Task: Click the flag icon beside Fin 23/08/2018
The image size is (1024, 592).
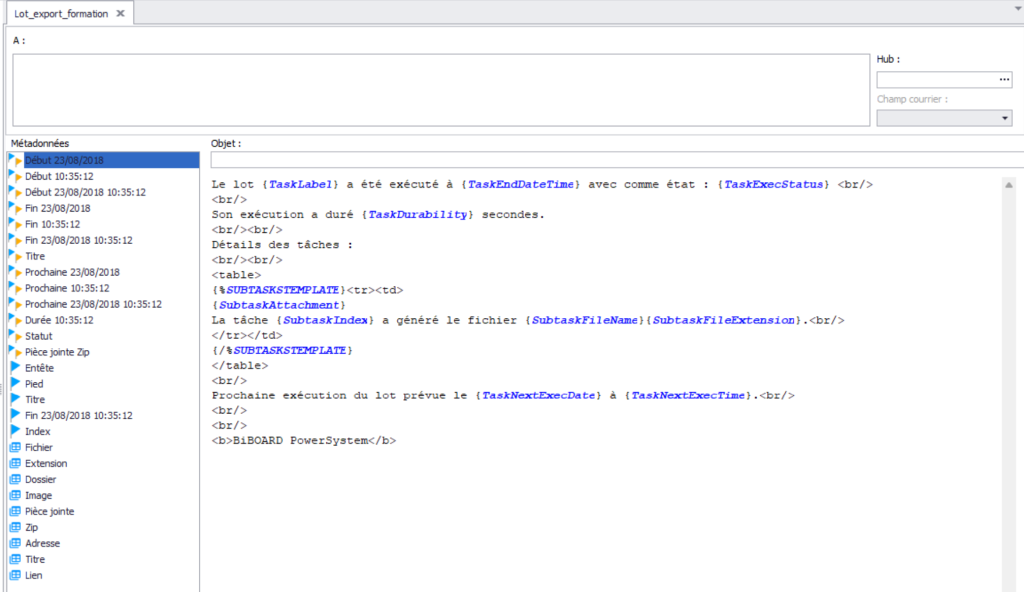Action: (15, 208)
